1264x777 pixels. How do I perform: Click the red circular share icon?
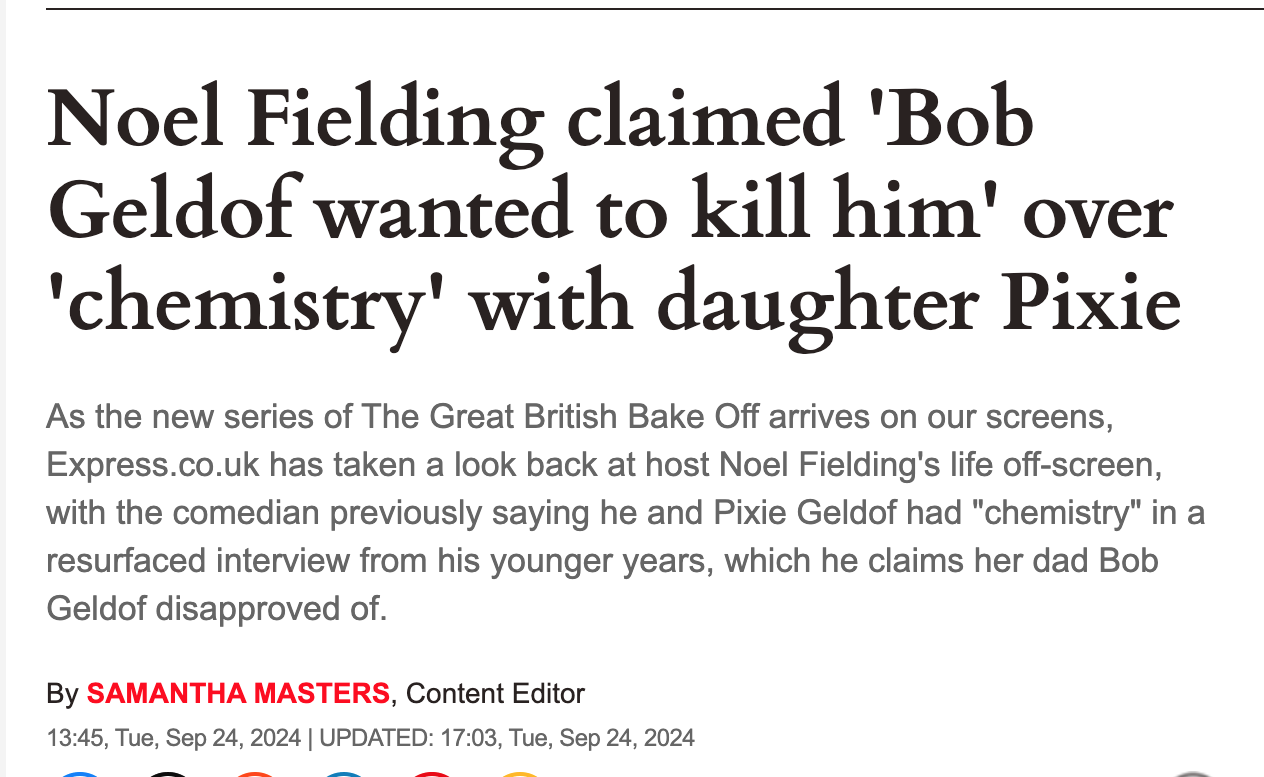(x=432, y=774)
